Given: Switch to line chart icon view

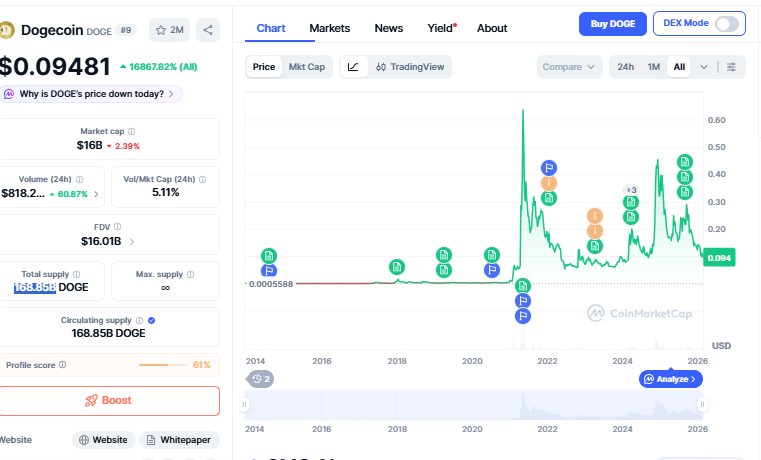Looking at the screenshot, I should point(353,67).
